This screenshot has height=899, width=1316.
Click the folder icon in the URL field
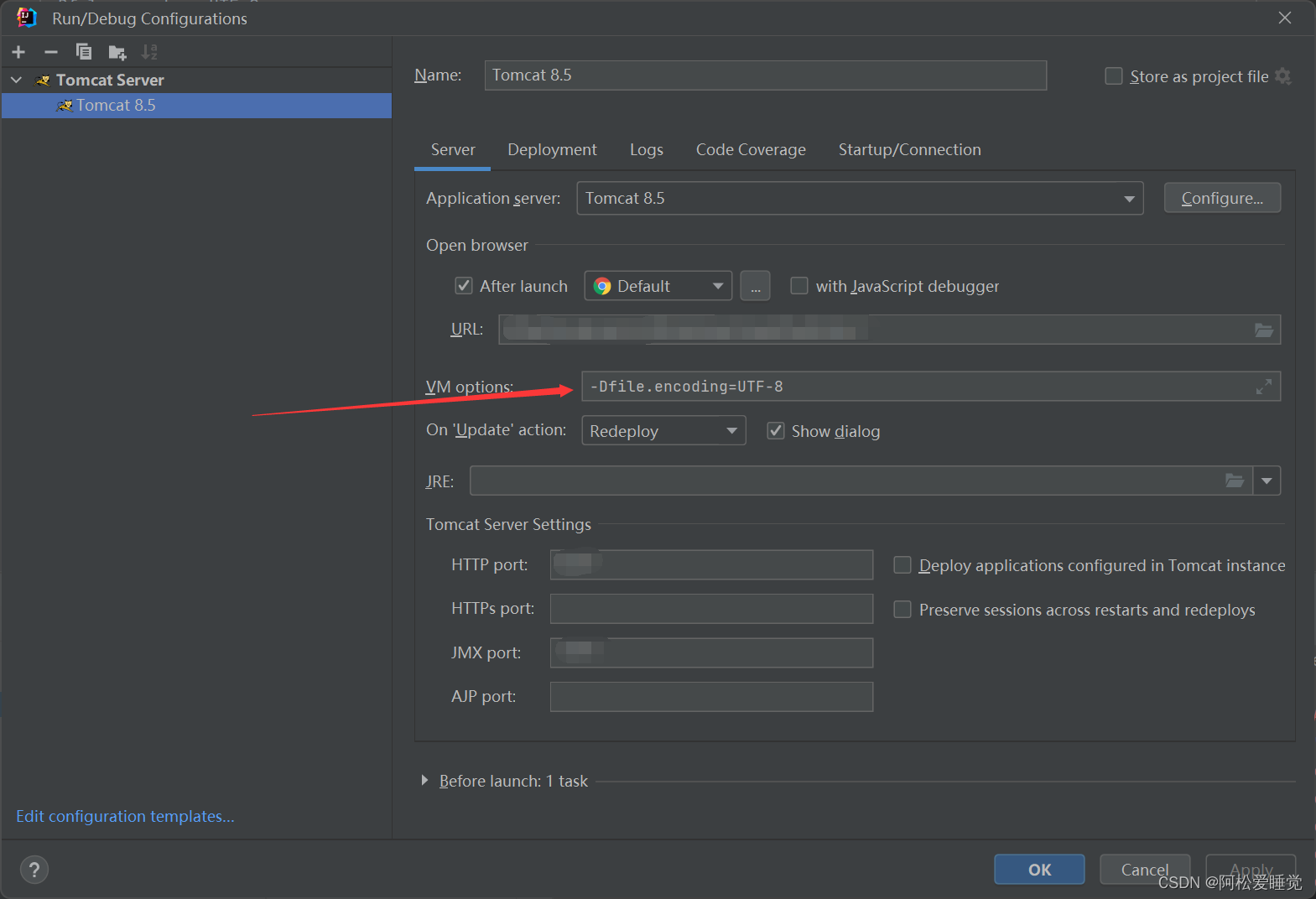coord(1263,330)
